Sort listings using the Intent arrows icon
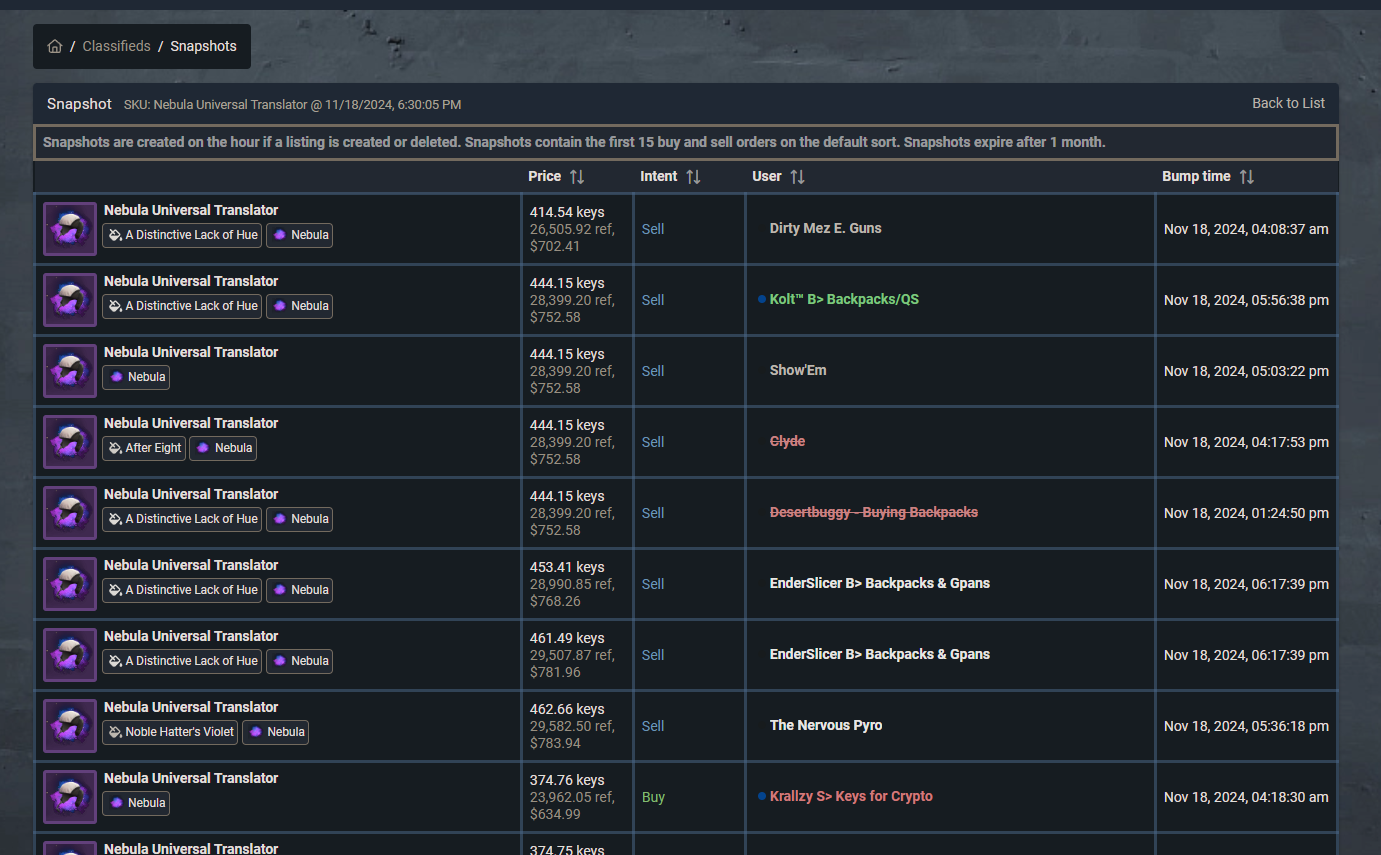This screenshot has width=1381, height=855. coord(693,176)
